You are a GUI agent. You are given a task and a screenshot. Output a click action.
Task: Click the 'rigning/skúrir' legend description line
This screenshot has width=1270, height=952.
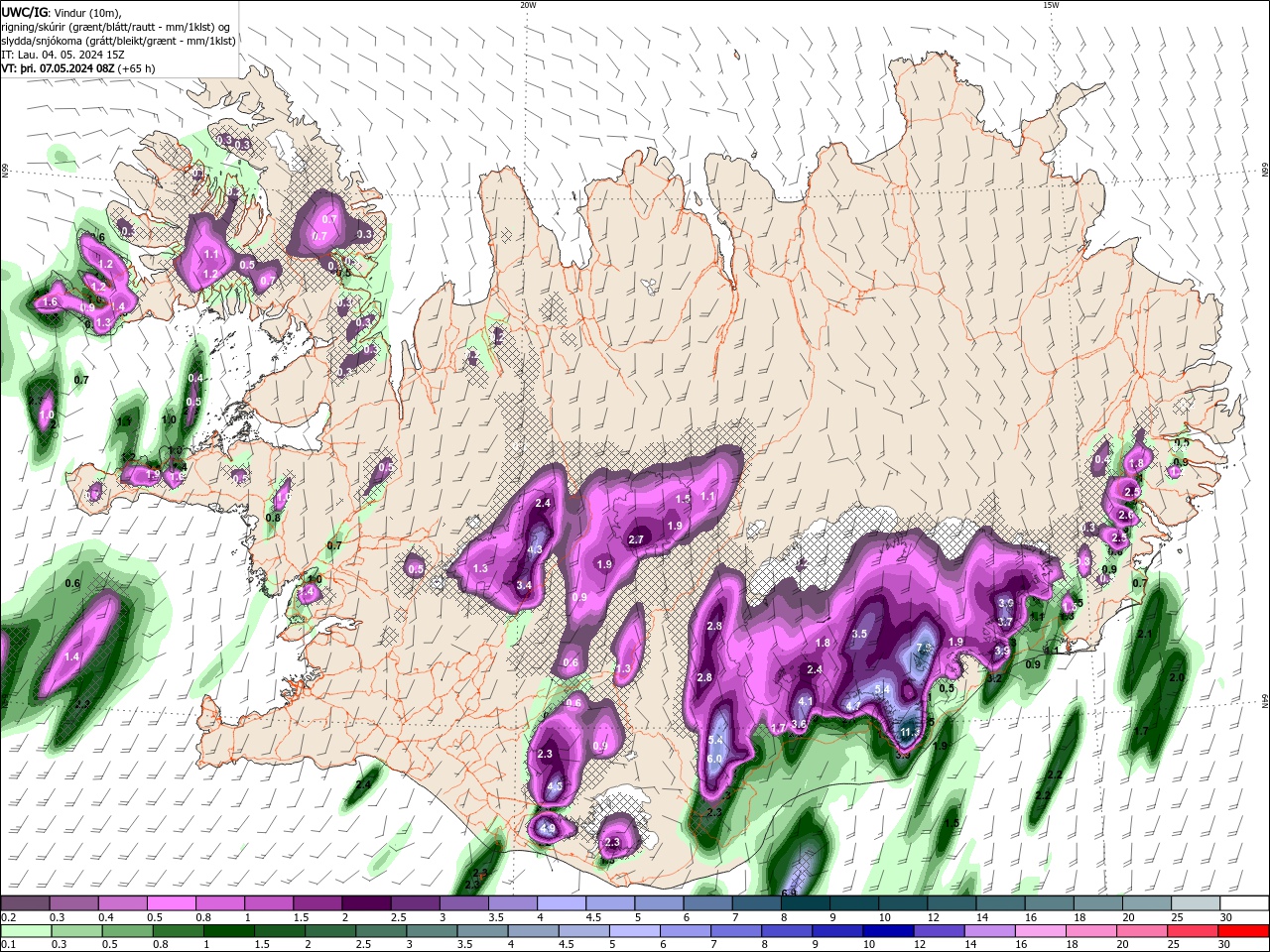point(116,27)
